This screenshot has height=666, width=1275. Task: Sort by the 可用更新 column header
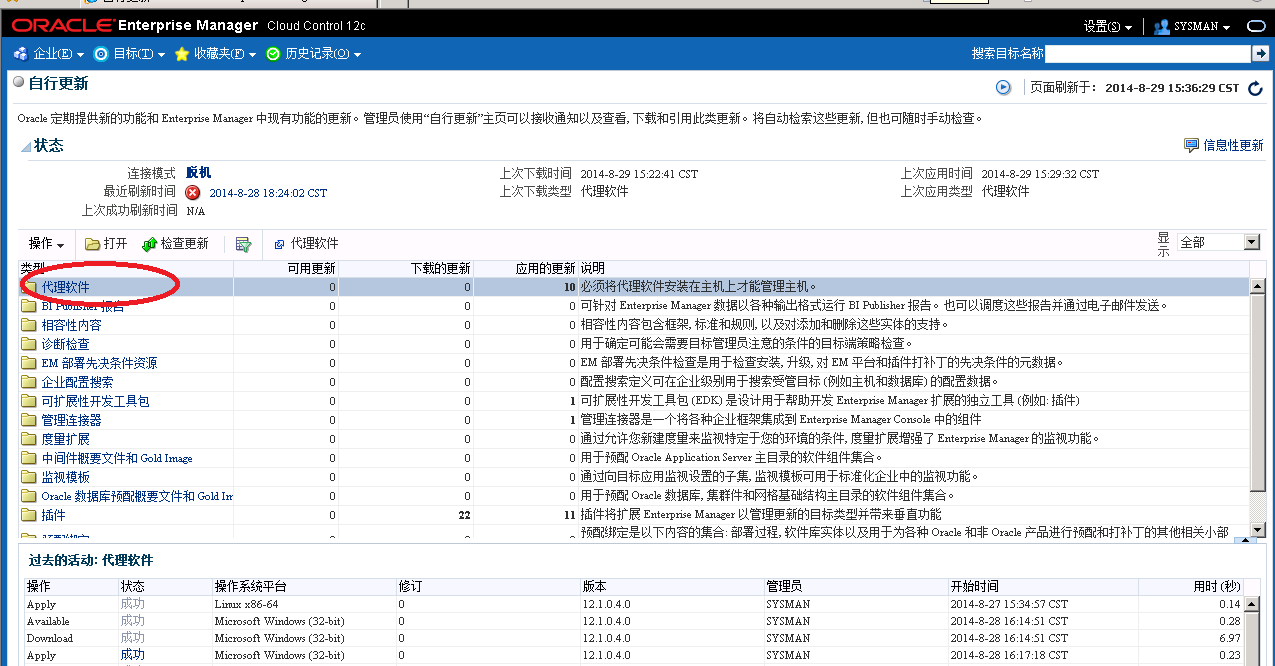point(286,268)
